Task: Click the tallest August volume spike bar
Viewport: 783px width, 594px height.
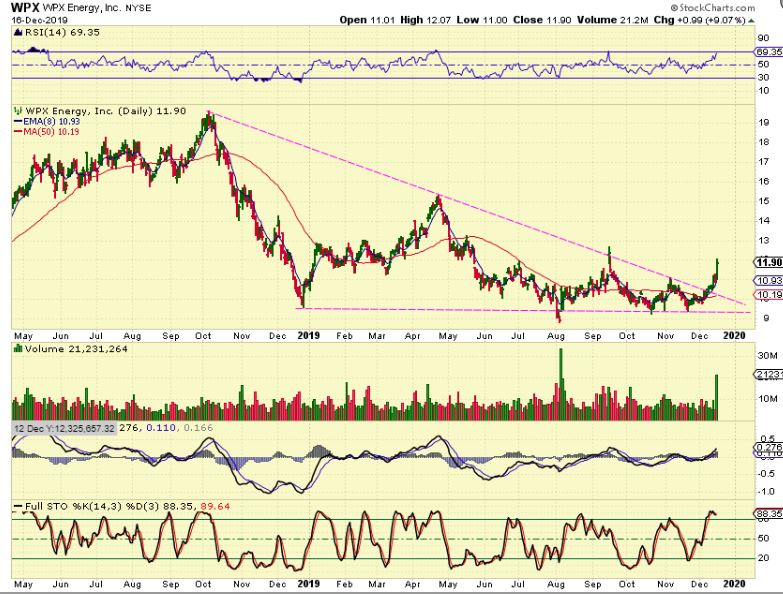Action: [x=561, y=384]
